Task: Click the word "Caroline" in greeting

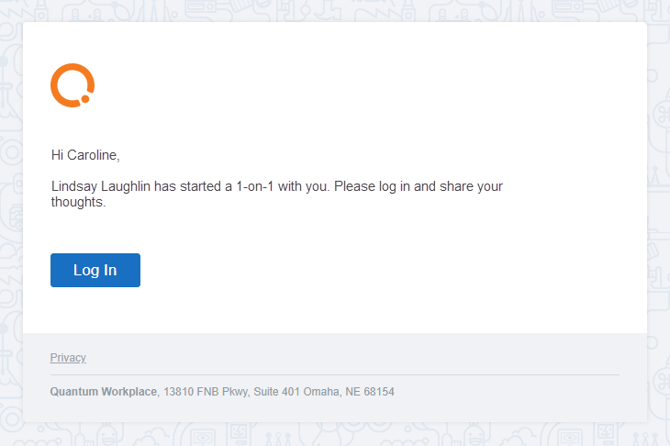Action: [x=92, y=155]
